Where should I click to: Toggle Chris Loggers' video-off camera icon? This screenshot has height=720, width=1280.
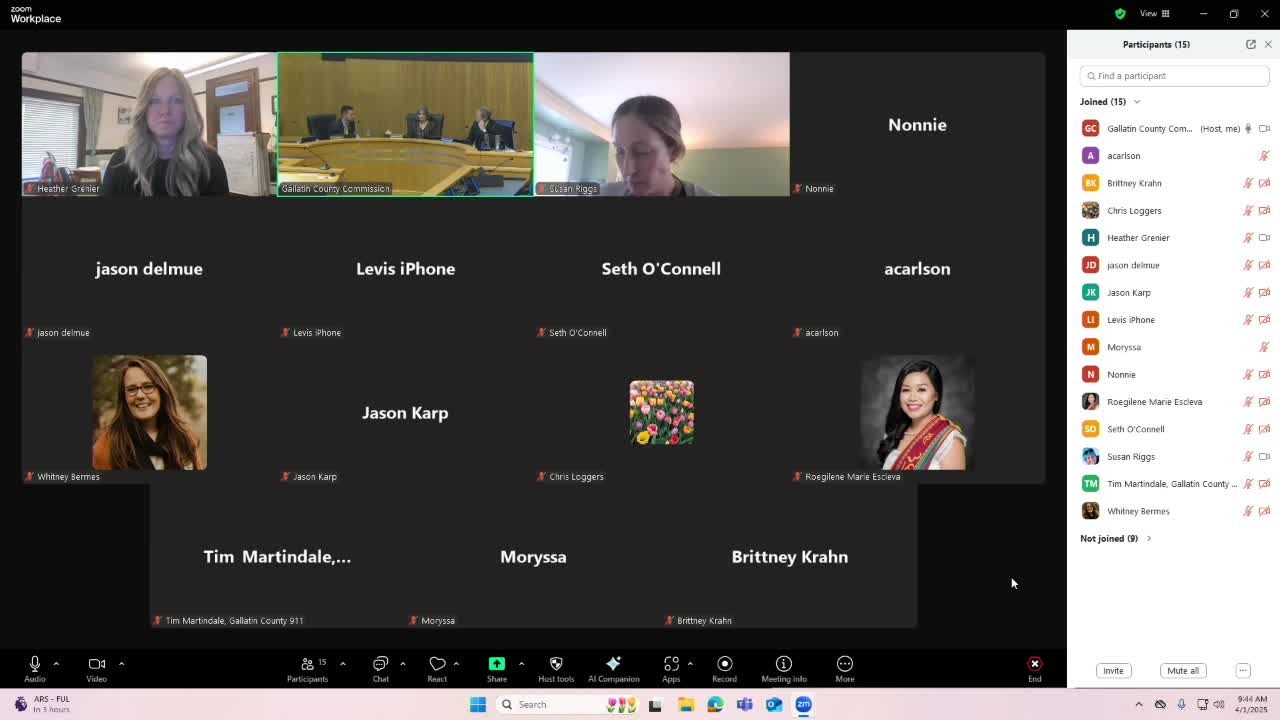point(1264,210)
